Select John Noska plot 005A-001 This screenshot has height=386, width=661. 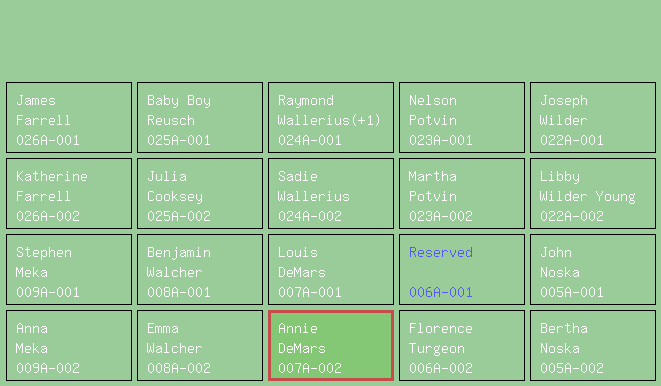click(593, 270)
